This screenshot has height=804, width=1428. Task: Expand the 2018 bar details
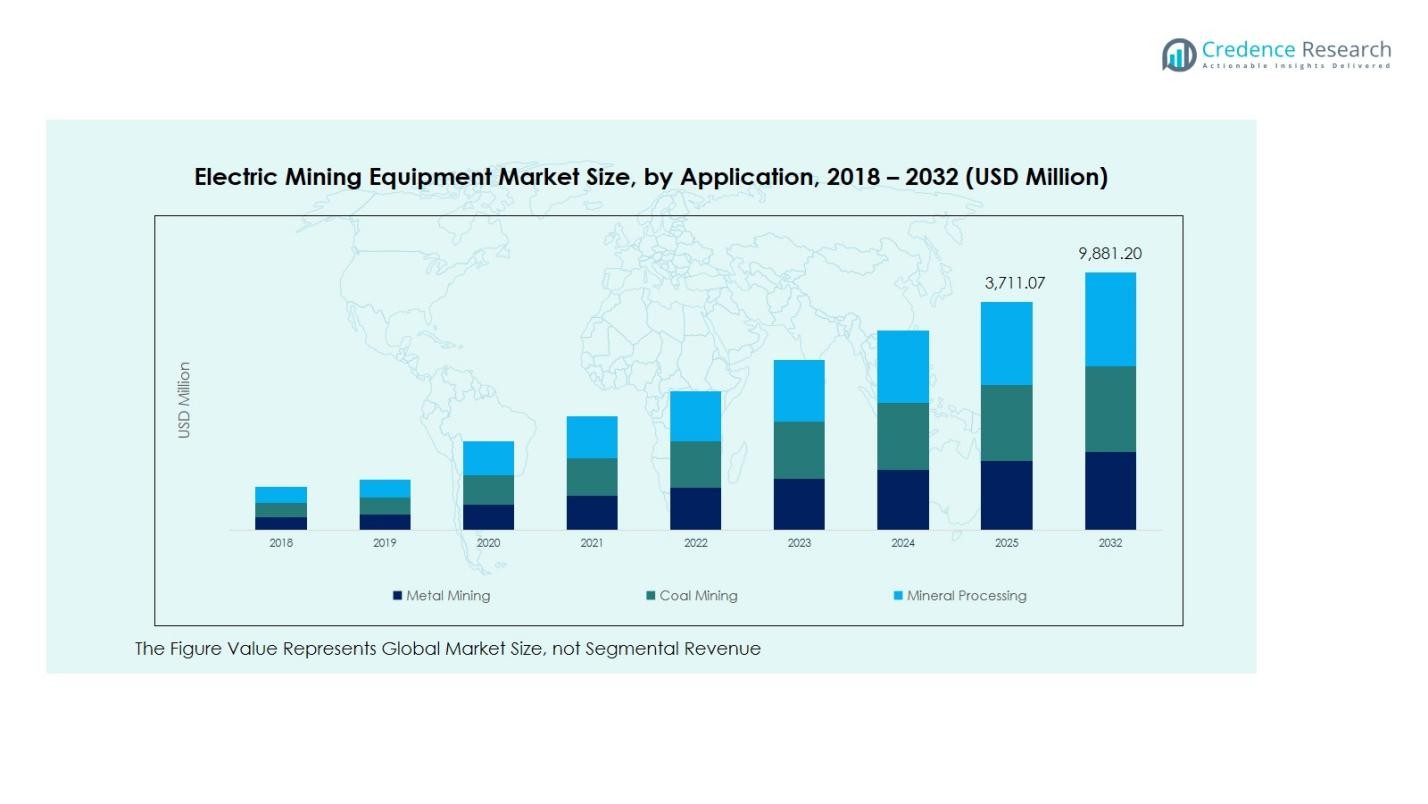click(281, 510)
